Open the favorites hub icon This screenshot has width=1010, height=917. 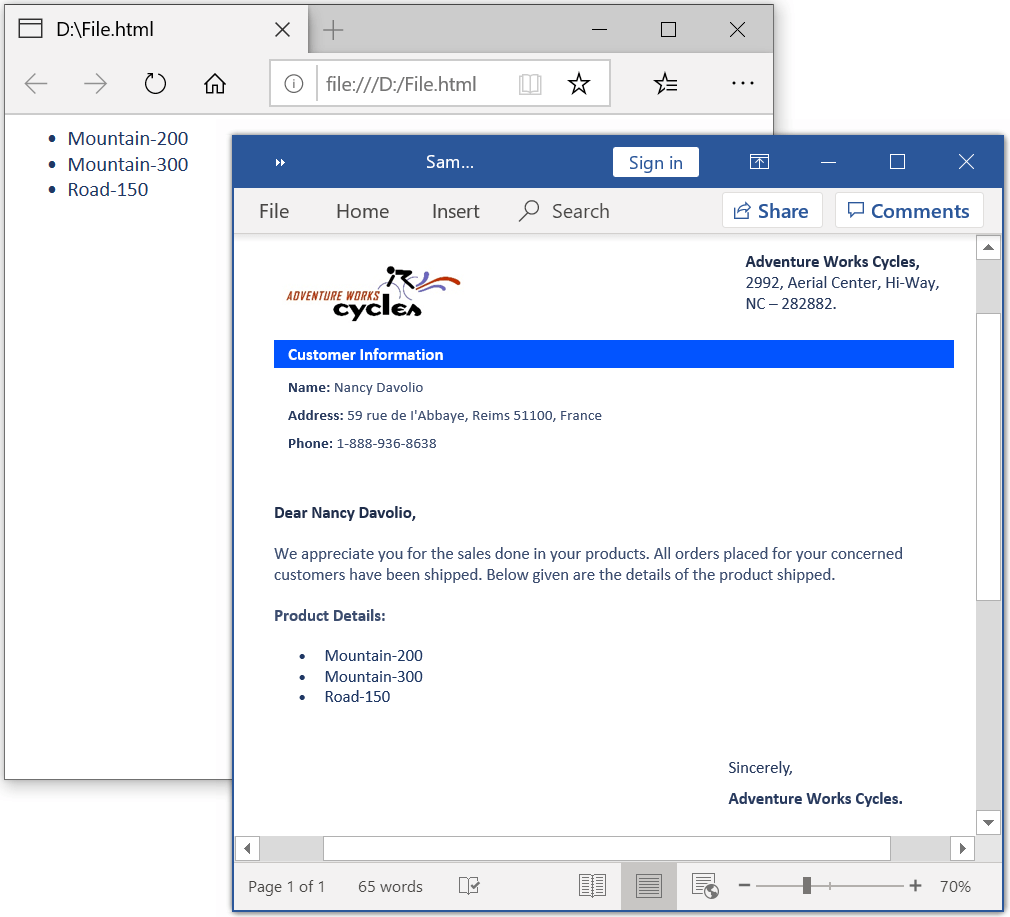coord(665,84)
